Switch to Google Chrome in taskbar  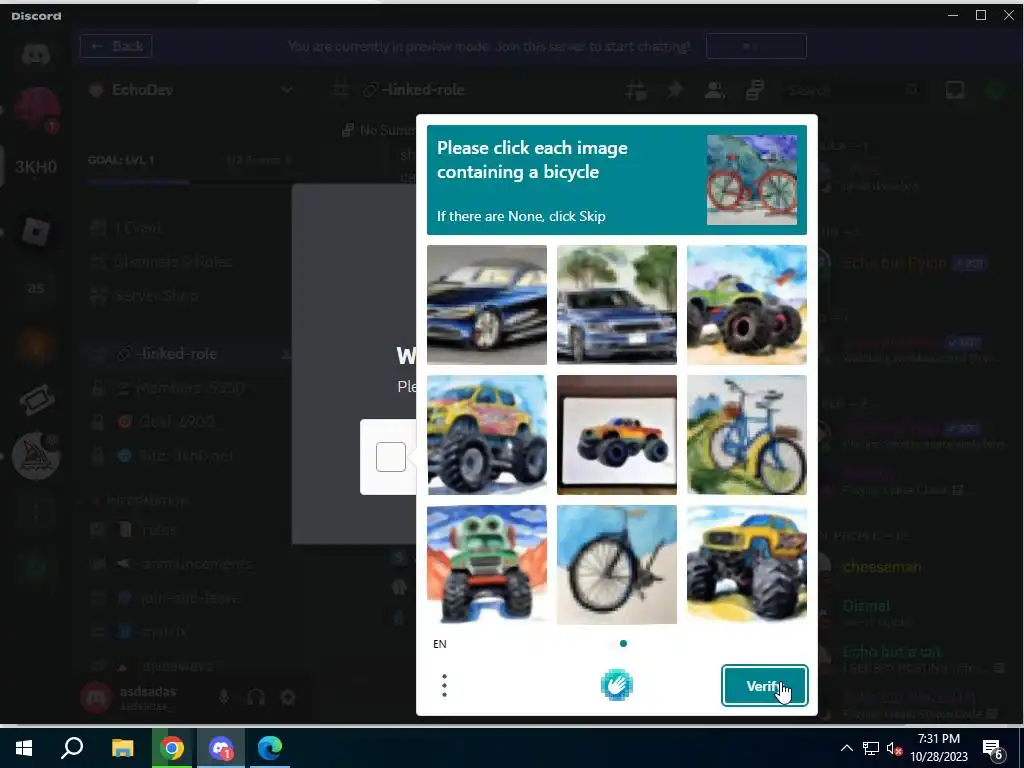click(172, 748)
